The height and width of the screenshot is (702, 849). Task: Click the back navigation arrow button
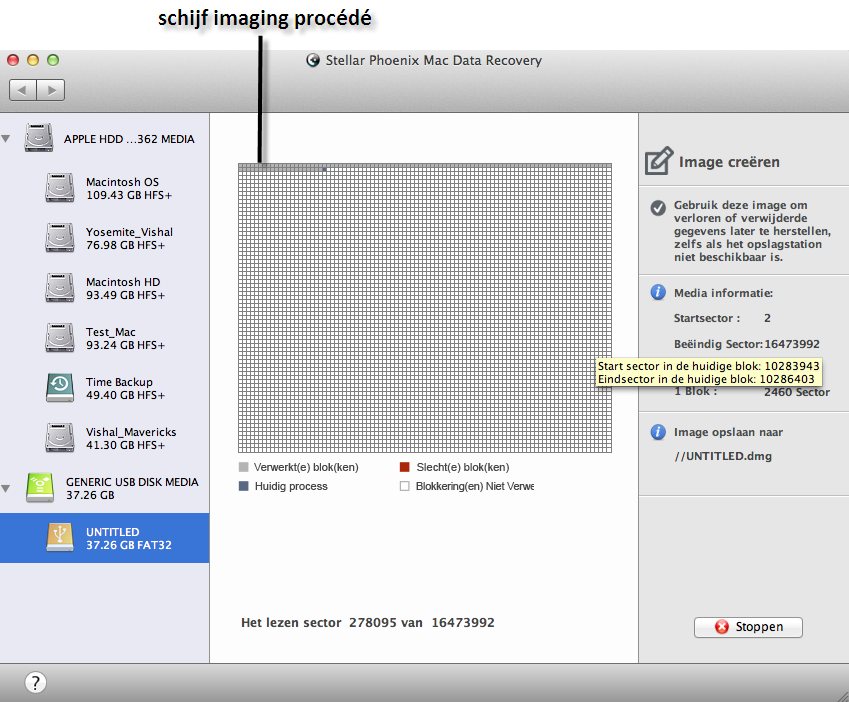[x=23, y=90]
